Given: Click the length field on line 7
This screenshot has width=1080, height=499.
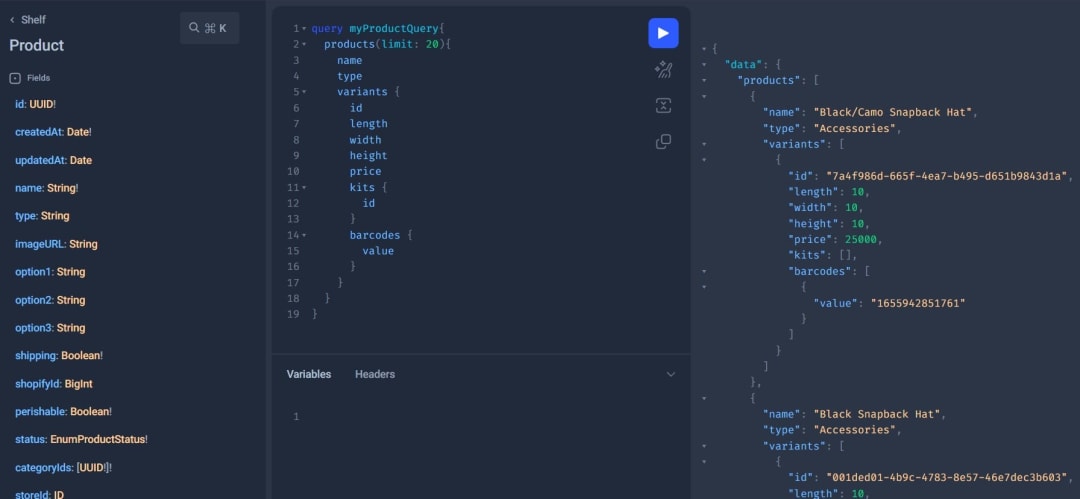Looking at the screenshot, I should click(368, 124).
